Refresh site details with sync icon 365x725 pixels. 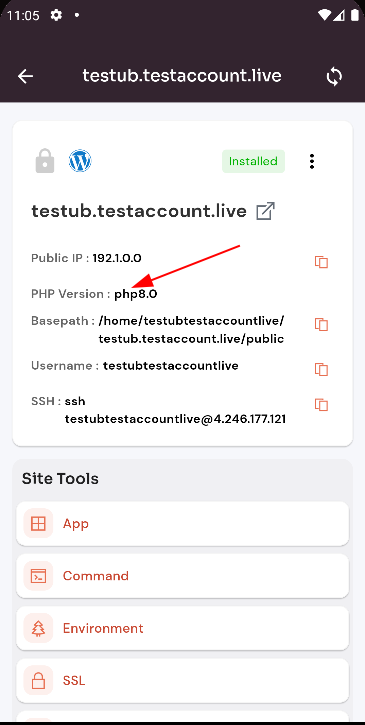tap(334, 77)
